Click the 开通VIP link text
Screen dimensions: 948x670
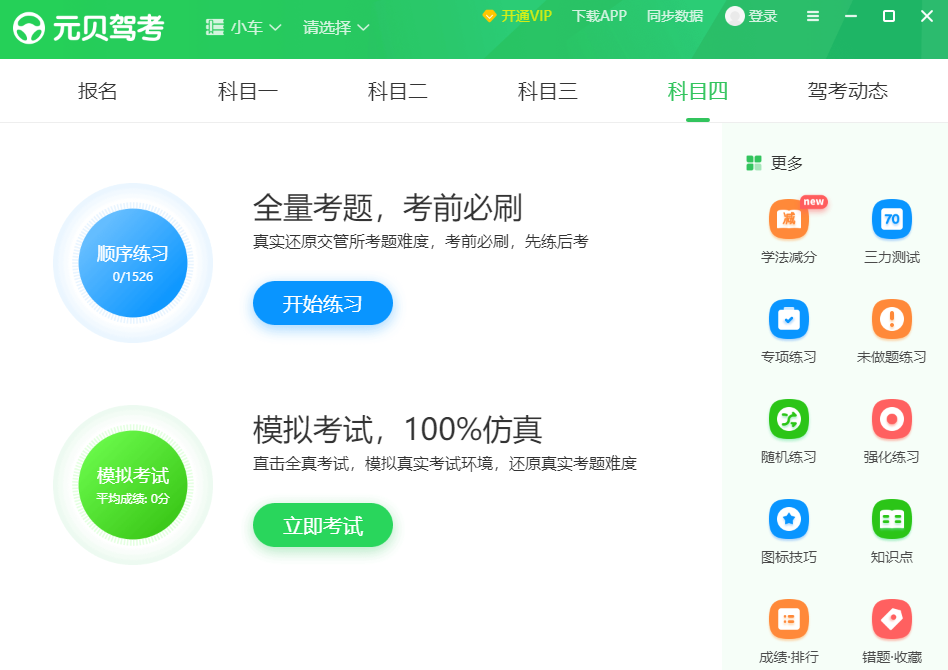point(527,16)
